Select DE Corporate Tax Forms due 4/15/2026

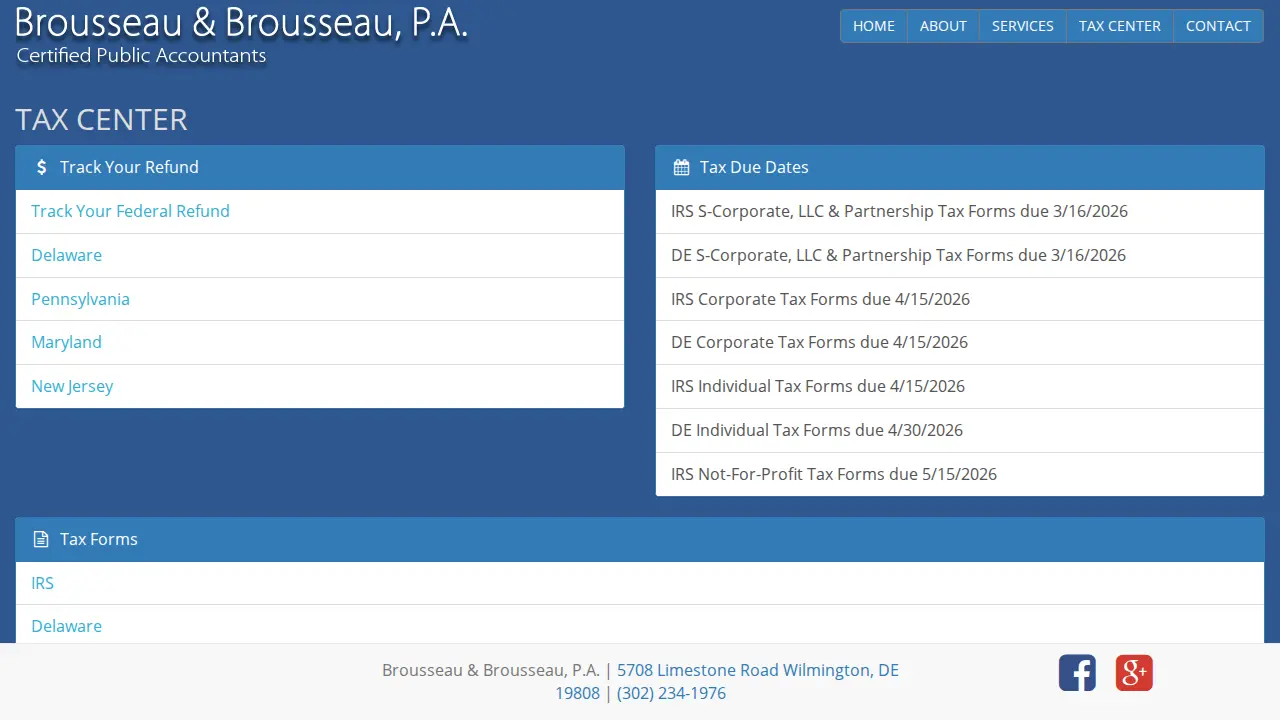[960, 342]
